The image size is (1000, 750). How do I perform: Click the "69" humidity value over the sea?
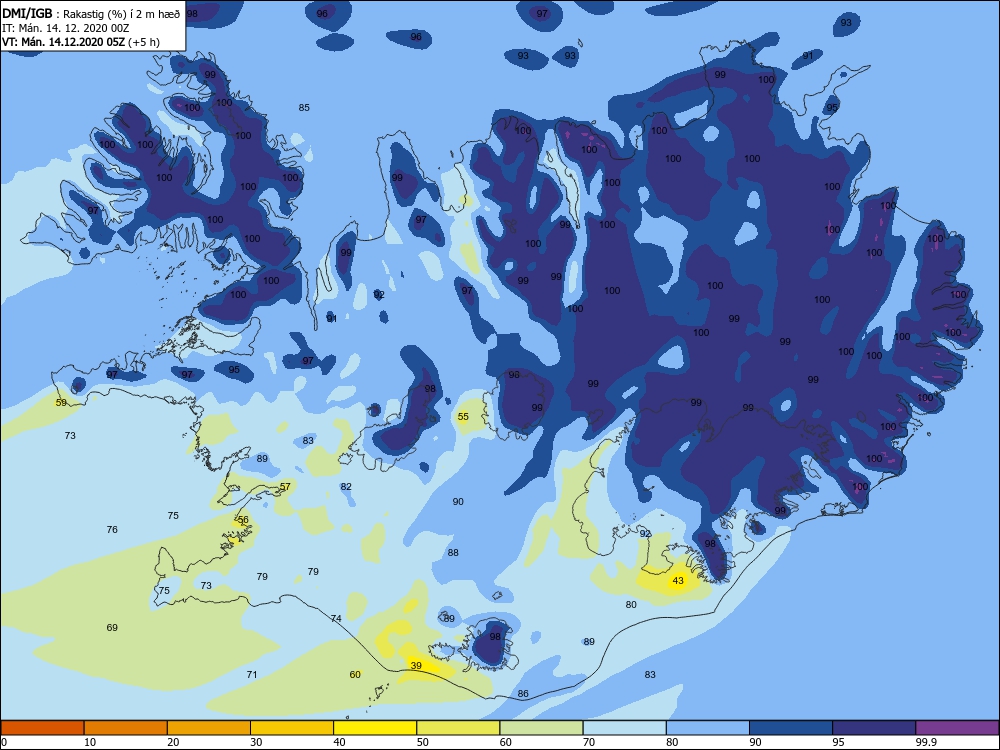[x=112, y=628]
